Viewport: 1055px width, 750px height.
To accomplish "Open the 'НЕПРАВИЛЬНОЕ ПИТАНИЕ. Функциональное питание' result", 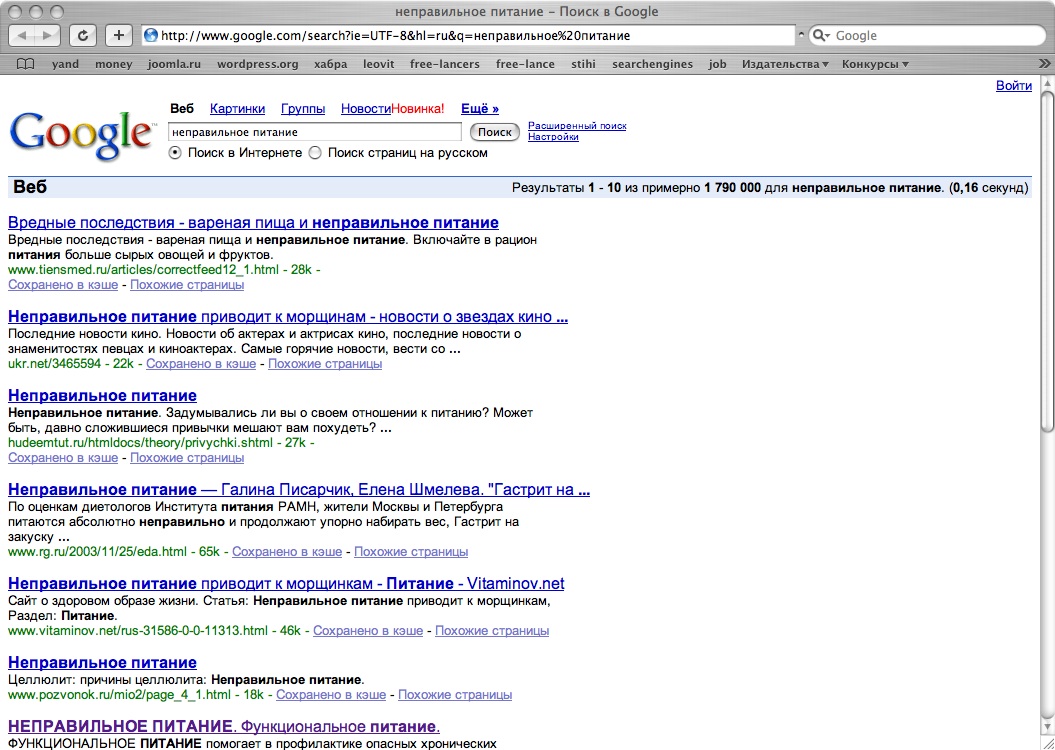I will click(x=224, y=727).
